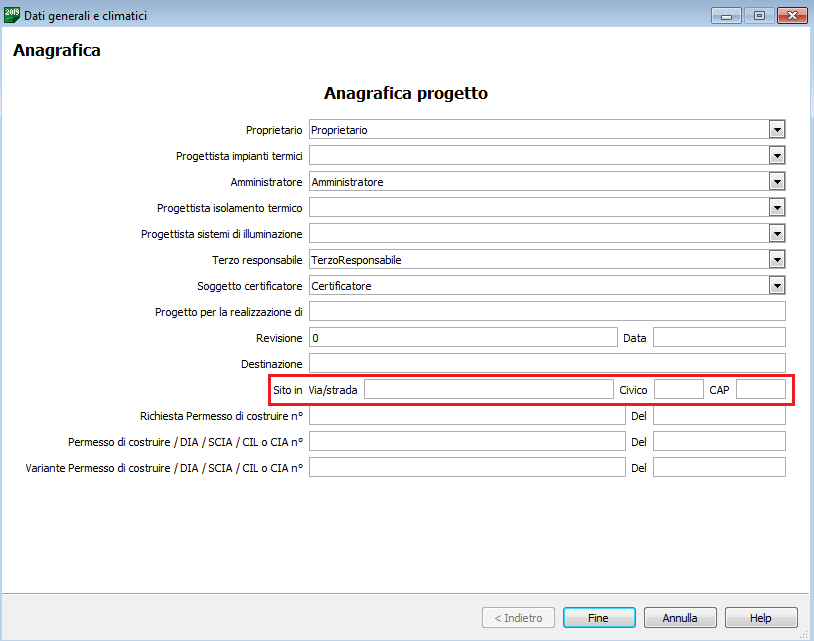
Task: Expand Progettista impianti termici dropdown
Action: click(x=776, y=156)
